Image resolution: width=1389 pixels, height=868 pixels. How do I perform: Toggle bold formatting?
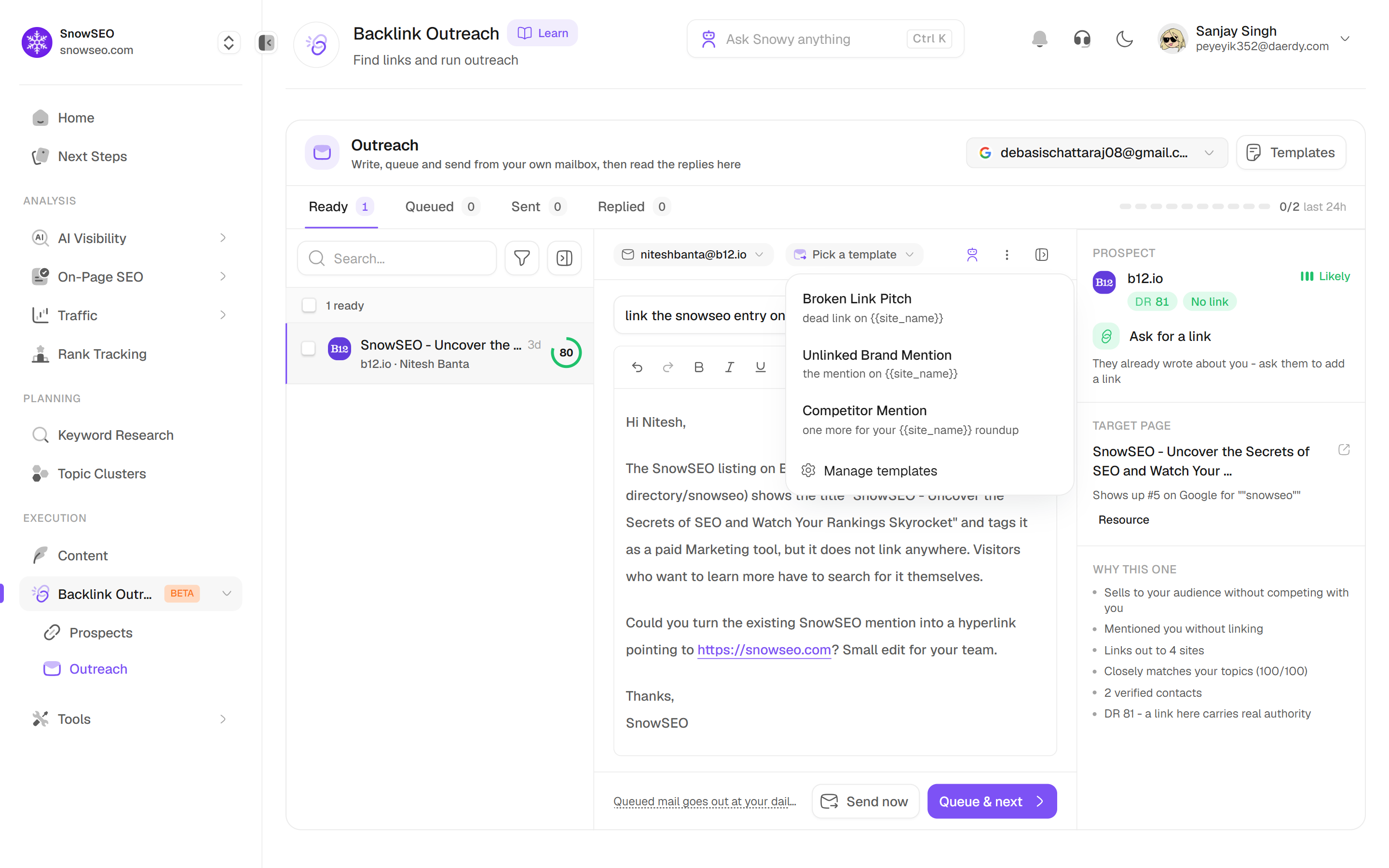[x=698, y=367]
